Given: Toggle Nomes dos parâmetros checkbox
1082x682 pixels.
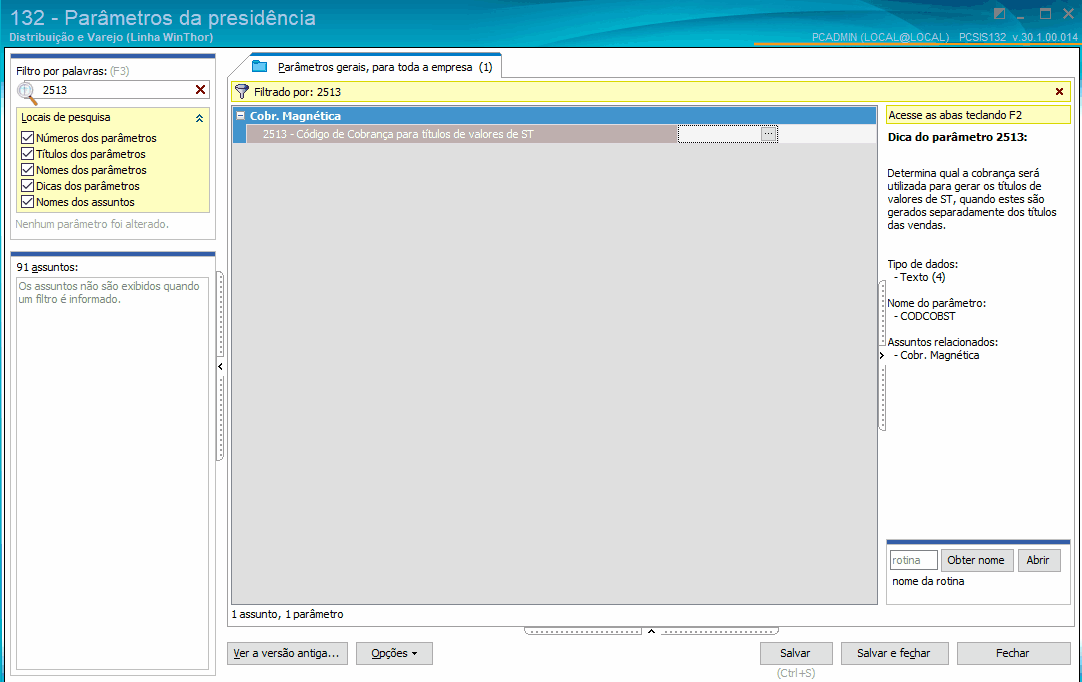Looking at the screenshot, I should [28, 169].
